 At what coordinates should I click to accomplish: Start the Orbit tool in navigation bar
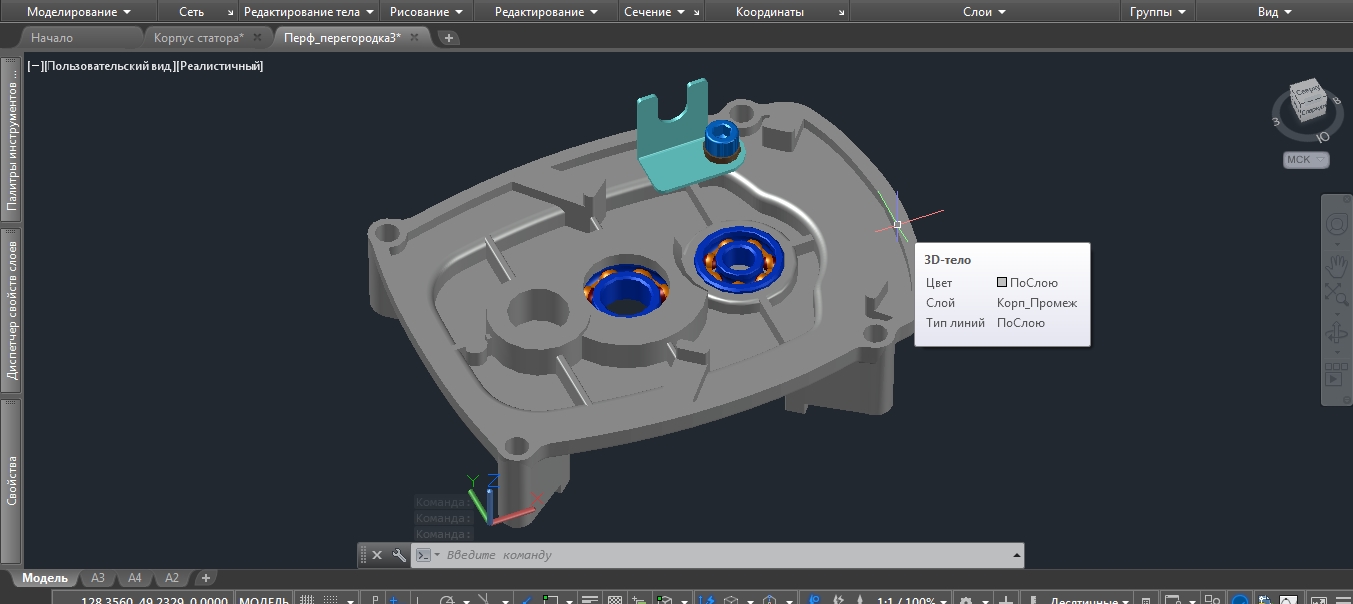pyautogui.click(x=1336, y=334)
